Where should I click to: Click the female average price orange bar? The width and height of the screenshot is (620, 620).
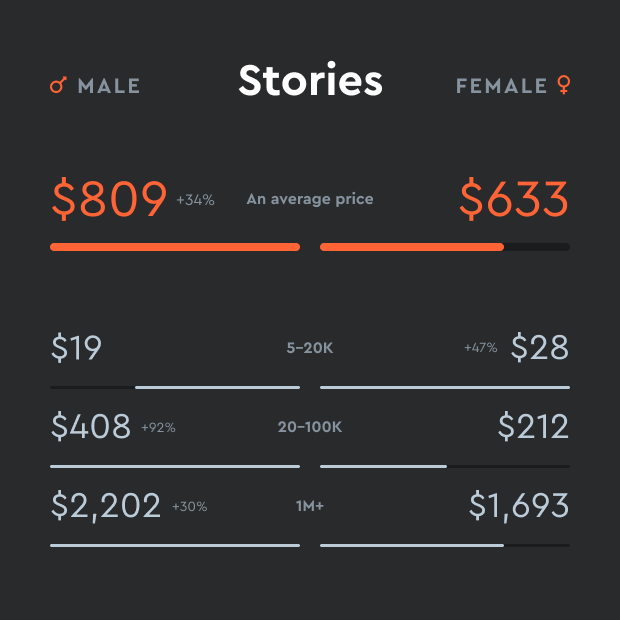tap(412, 247)
